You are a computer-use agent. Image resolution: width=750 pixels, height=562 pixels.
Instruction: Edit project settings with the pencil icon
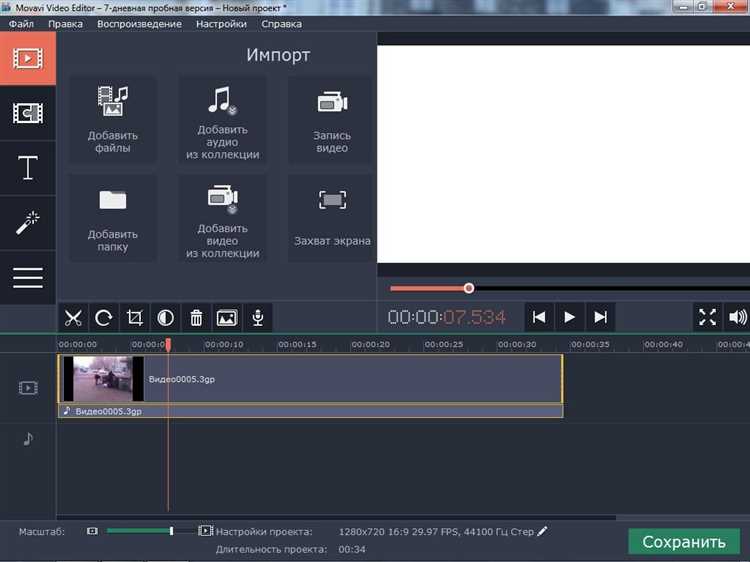pyautogui.click(x=543, y=531)
